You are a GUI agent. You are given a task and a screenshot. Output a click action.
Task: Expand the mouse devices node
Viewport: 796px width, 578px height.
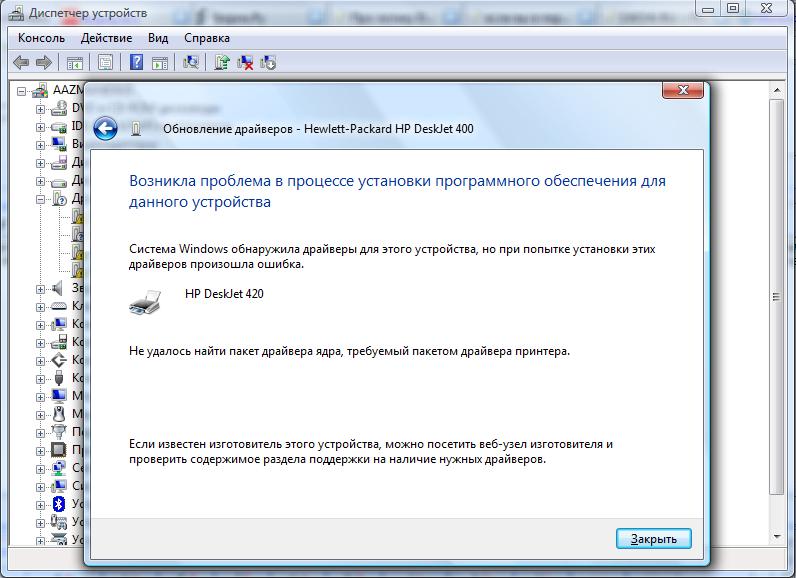40,415
